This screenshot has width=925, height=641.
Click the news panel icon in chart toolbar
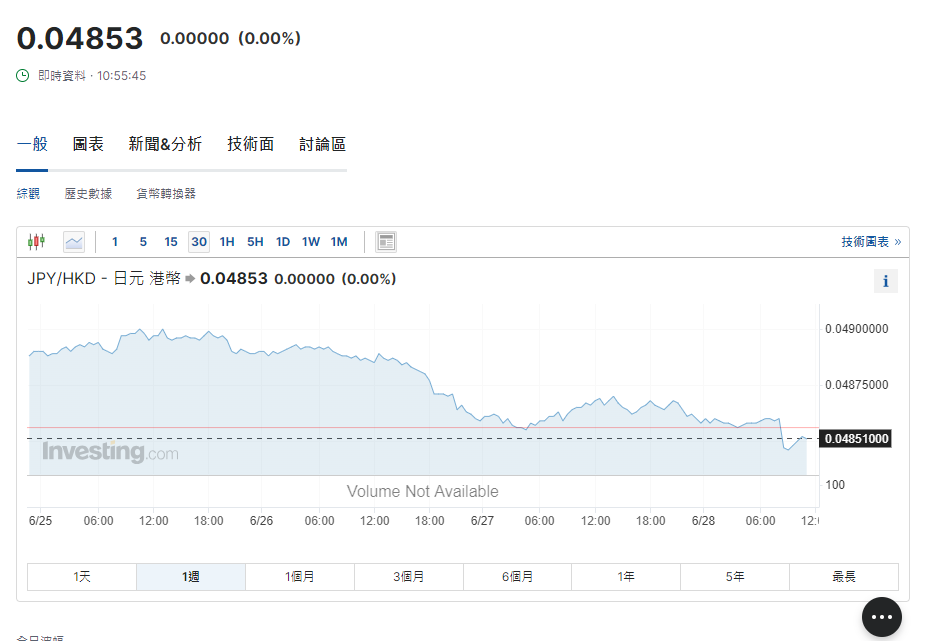pos(386,242)
